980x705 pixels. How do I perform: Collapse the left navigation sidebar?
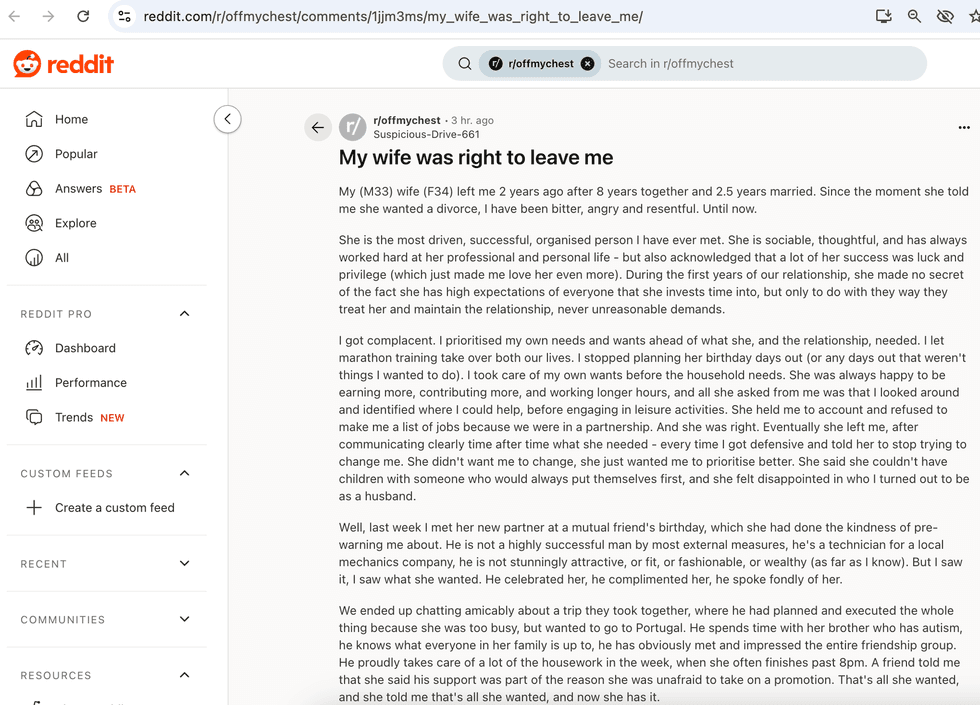coord(228,119)
